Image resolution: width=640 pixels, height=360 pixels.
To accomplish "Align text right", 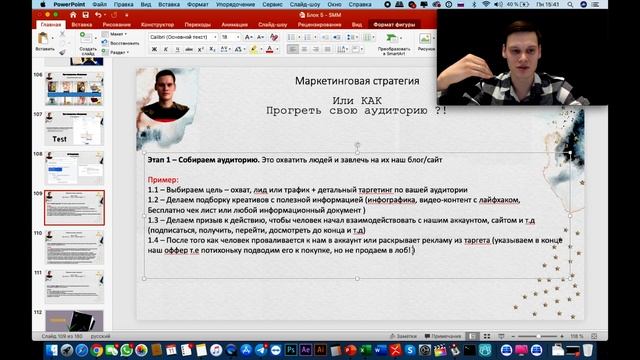I will coord(316,49).
